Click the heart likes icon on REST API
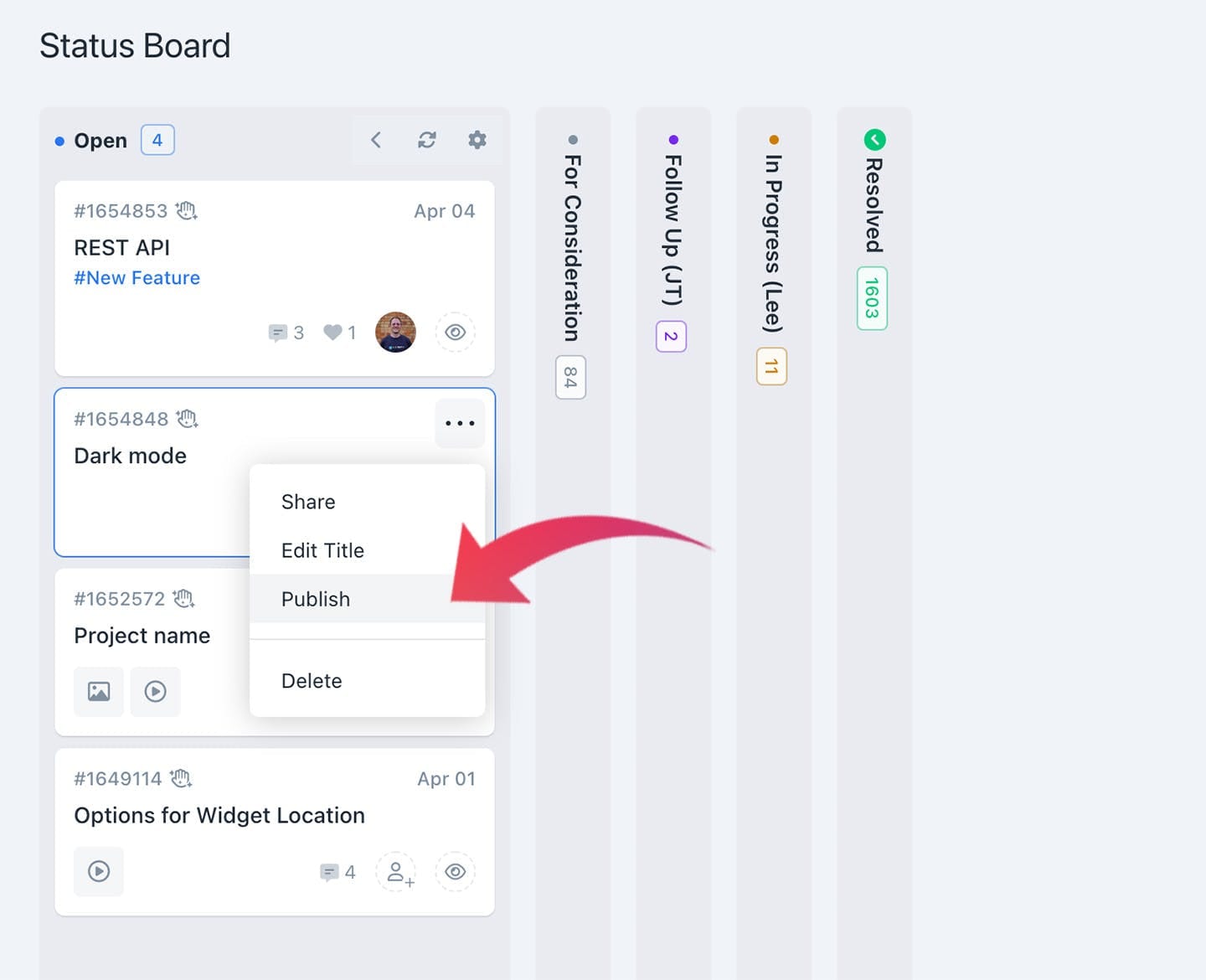 click(x=332, y=333)
